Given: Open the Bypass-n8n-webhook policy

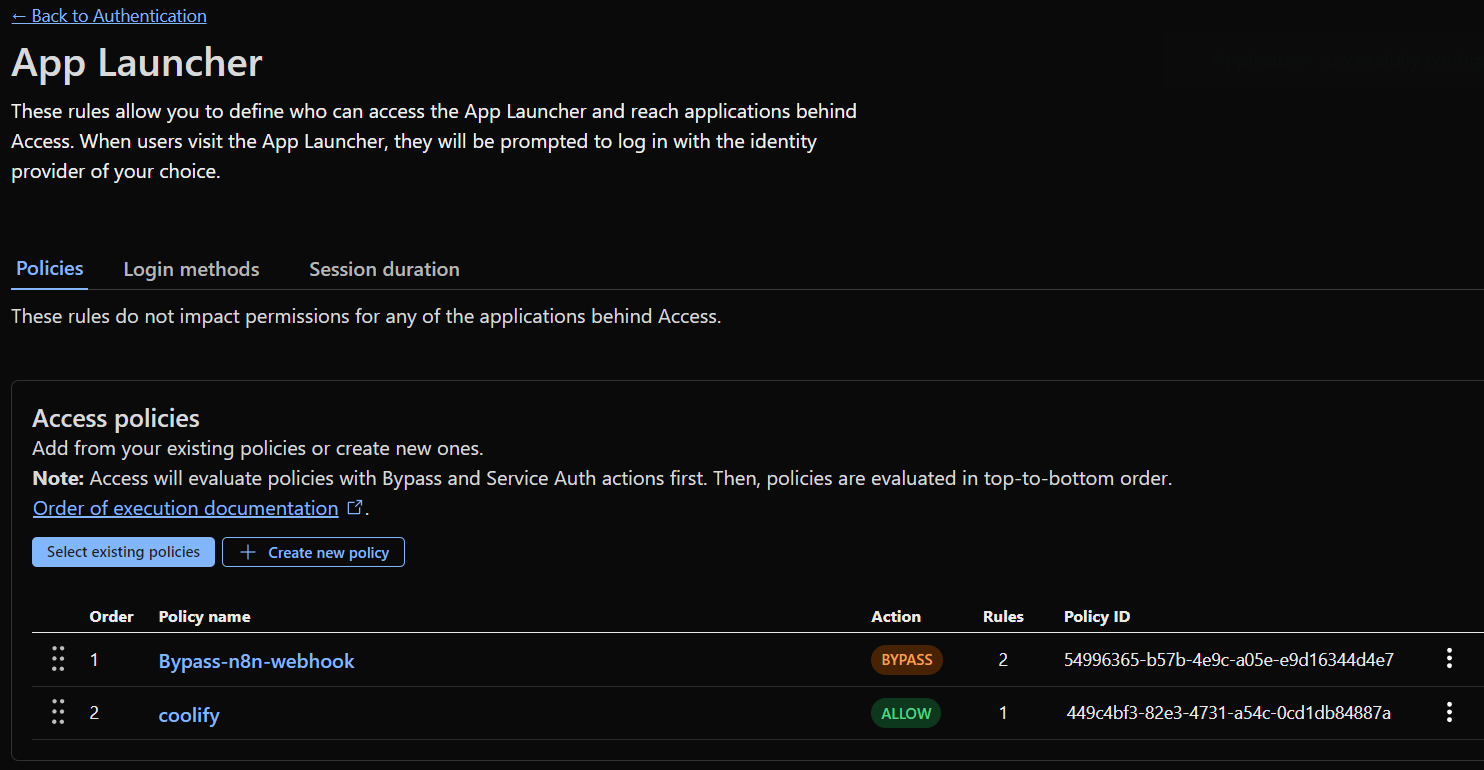Looking at the screenshot, I should (x=256, y=661).
